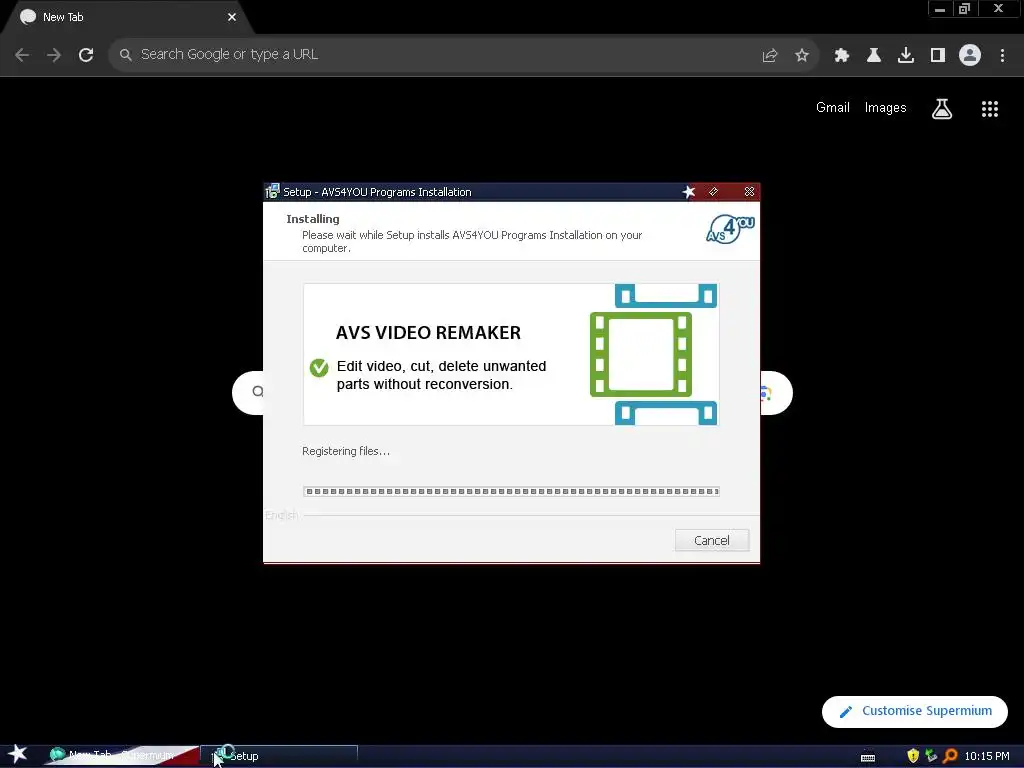Click the "Registering files..." status text
This screenshot has width=1024, height=768.
pos(345,451)
